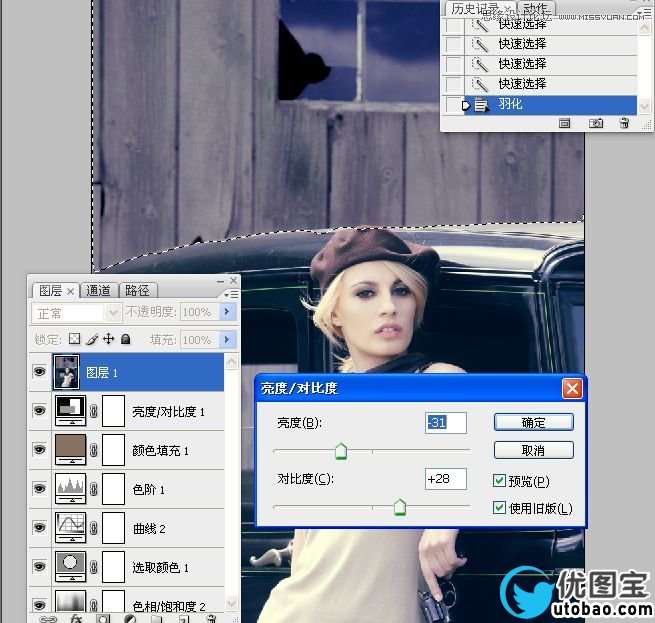The height and width of the screenshot is (623, 655).
Task: Click the 羽化 history state icon
Action: pos(481,105)
